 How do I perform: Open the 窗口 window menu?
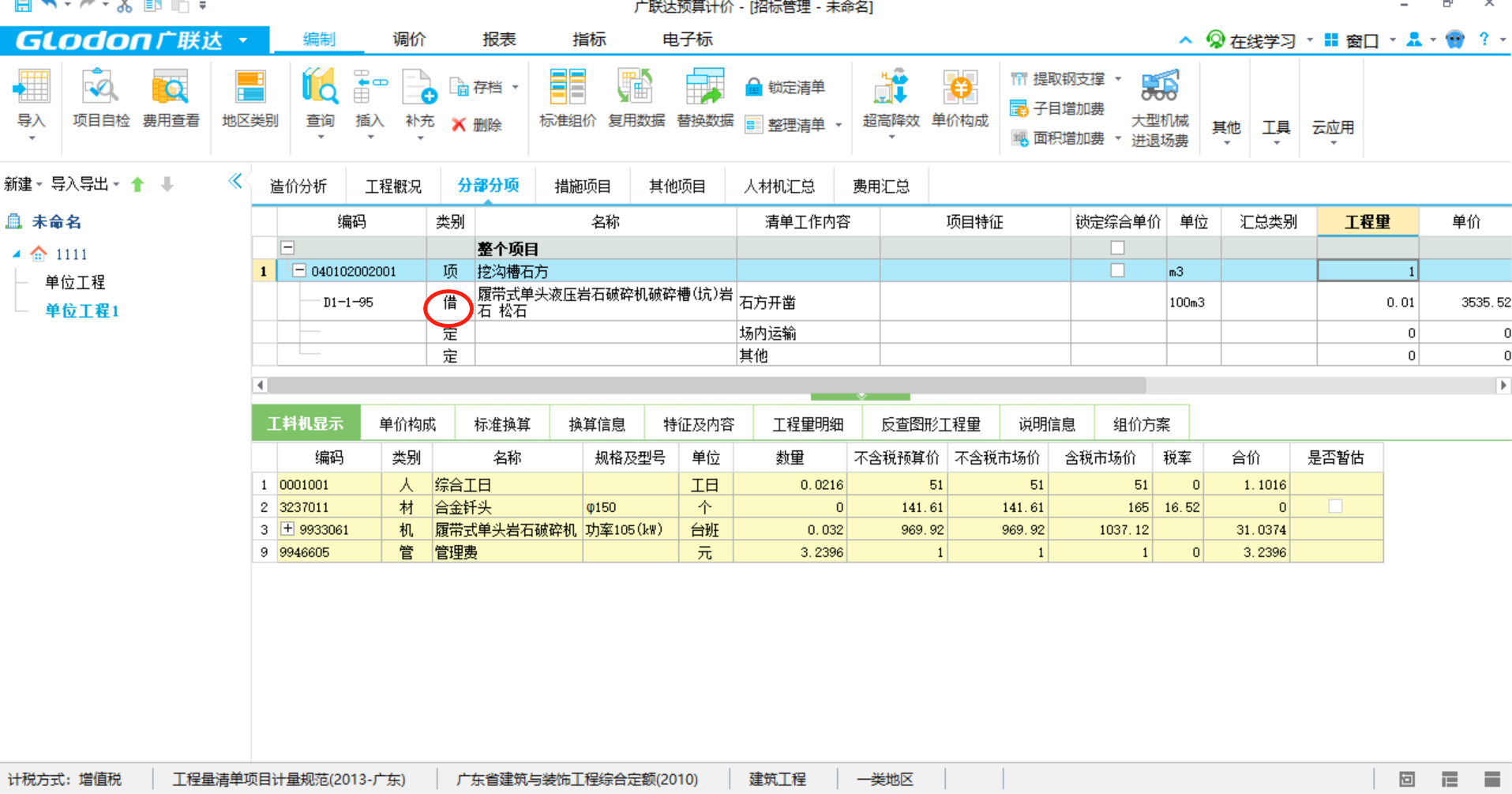coord(1362,40)
